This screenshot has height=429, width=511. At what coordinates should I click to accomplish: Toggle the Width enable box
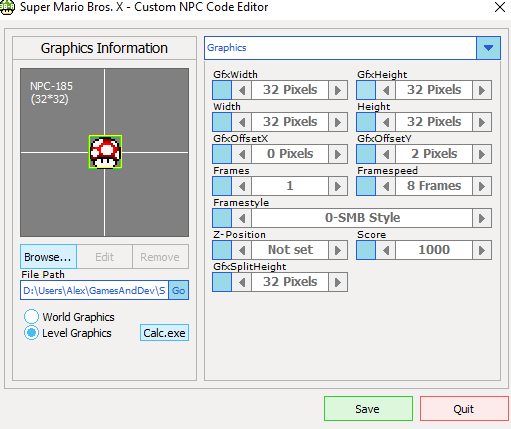coord(222,122)
